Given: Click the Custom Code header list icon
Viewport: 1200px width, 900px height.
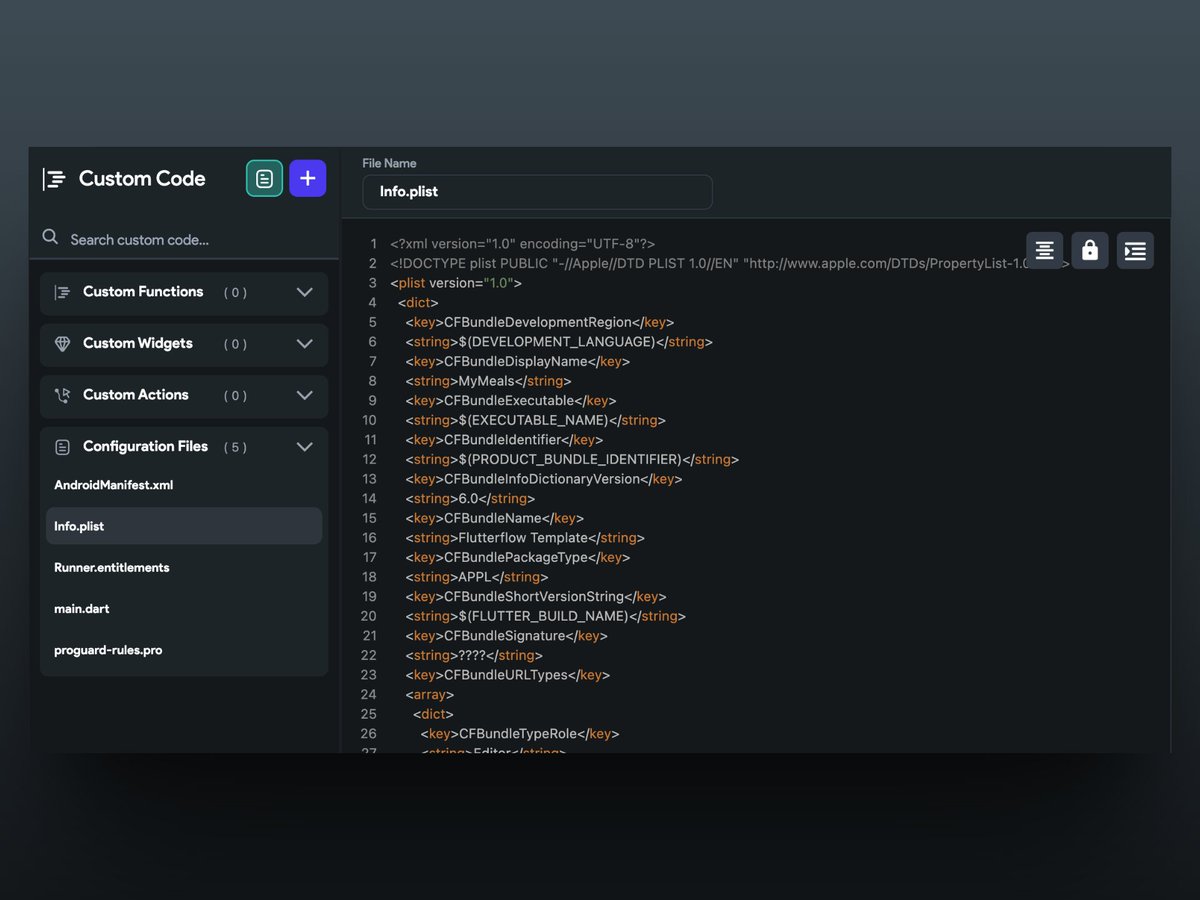Looking at the screenshot, I should (55, 178).
